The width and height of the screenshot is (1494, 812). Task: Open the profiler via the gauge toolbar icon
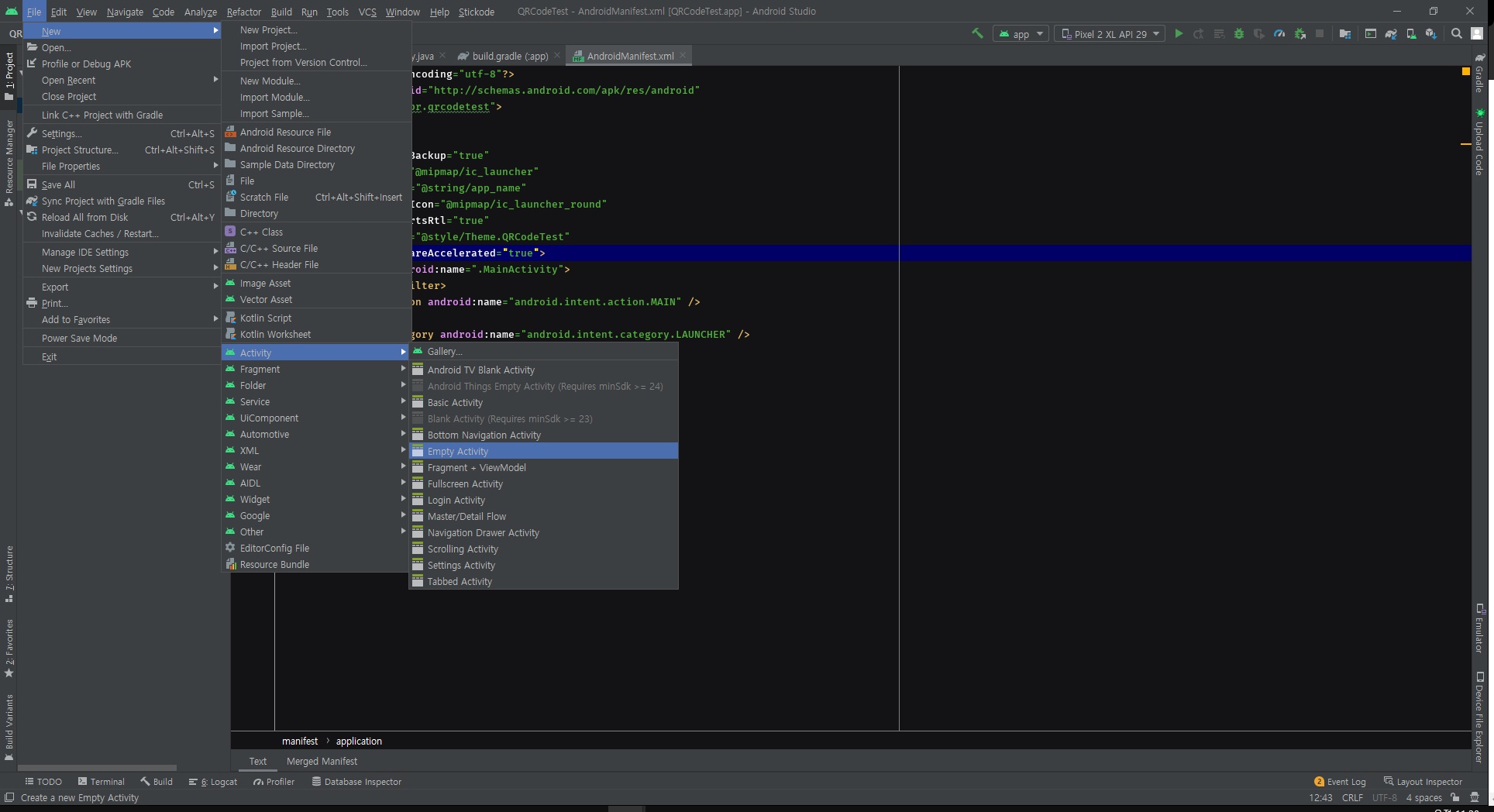tap(1279, 33)
